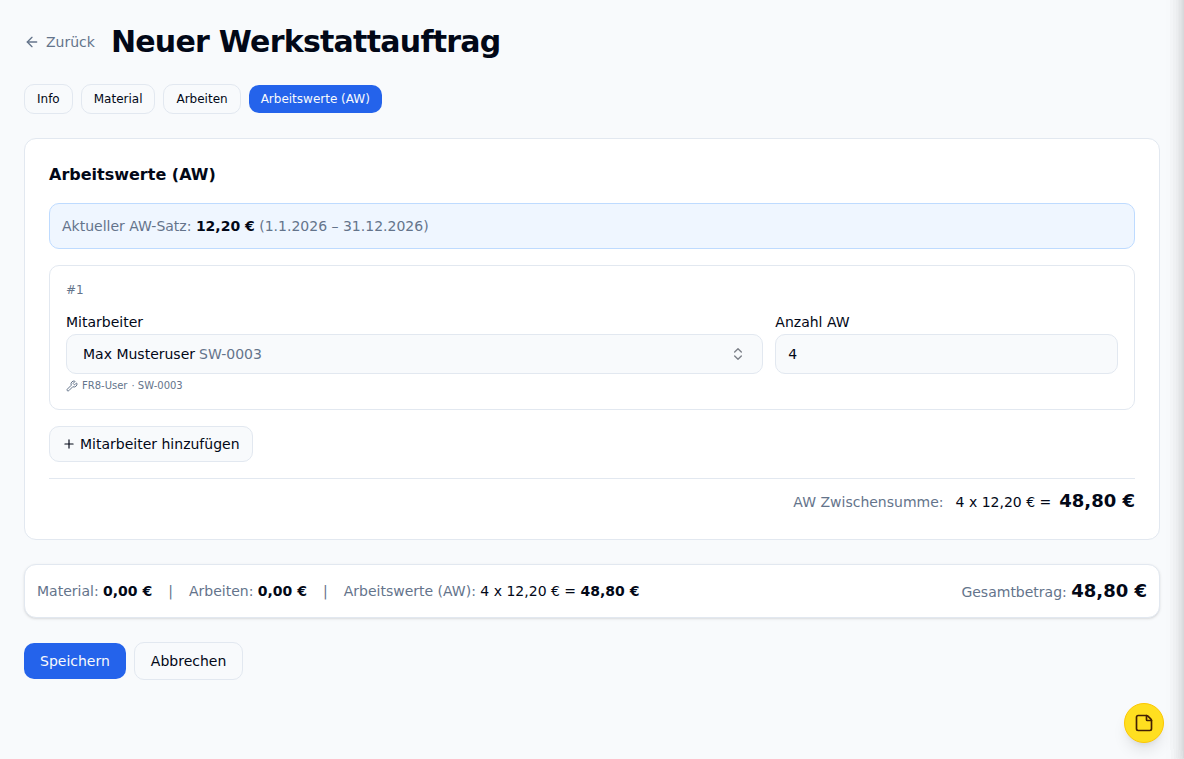
Task: Click the AW Zwischensumme 48,80 € amount
Action: pos(1096,501)
